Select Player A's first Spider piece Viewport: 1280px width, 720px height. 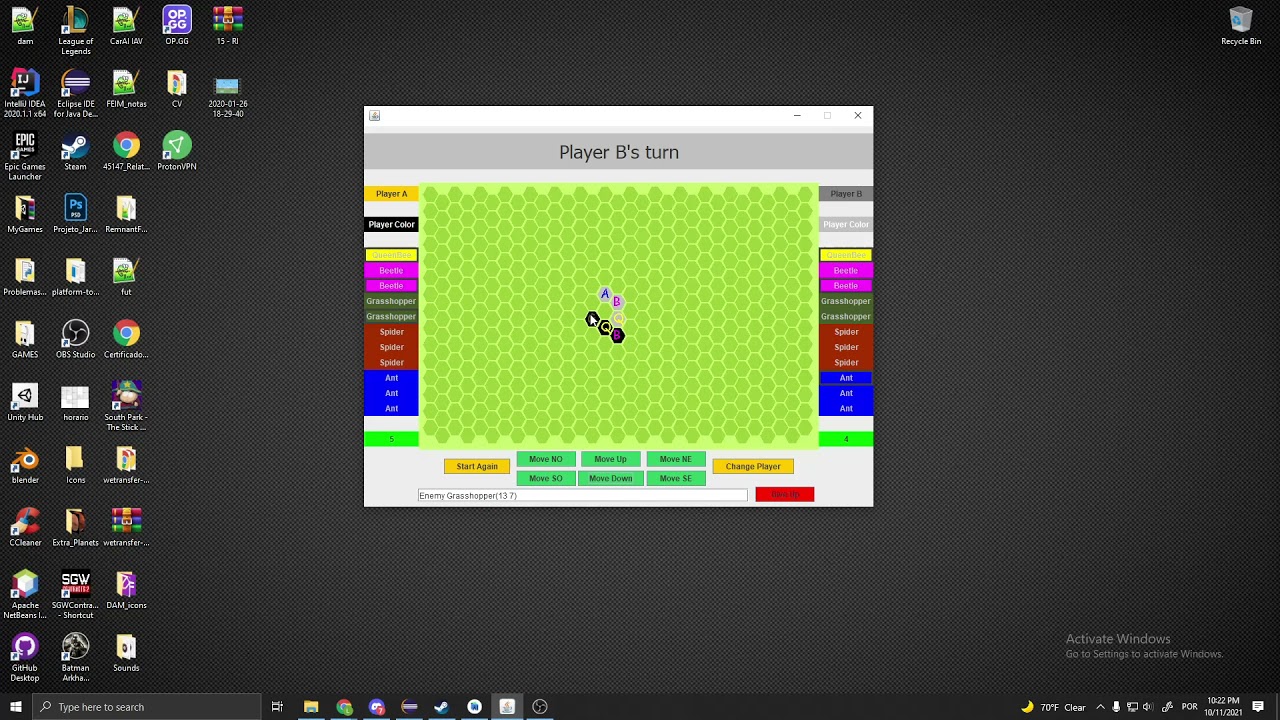tap(391, 332)
